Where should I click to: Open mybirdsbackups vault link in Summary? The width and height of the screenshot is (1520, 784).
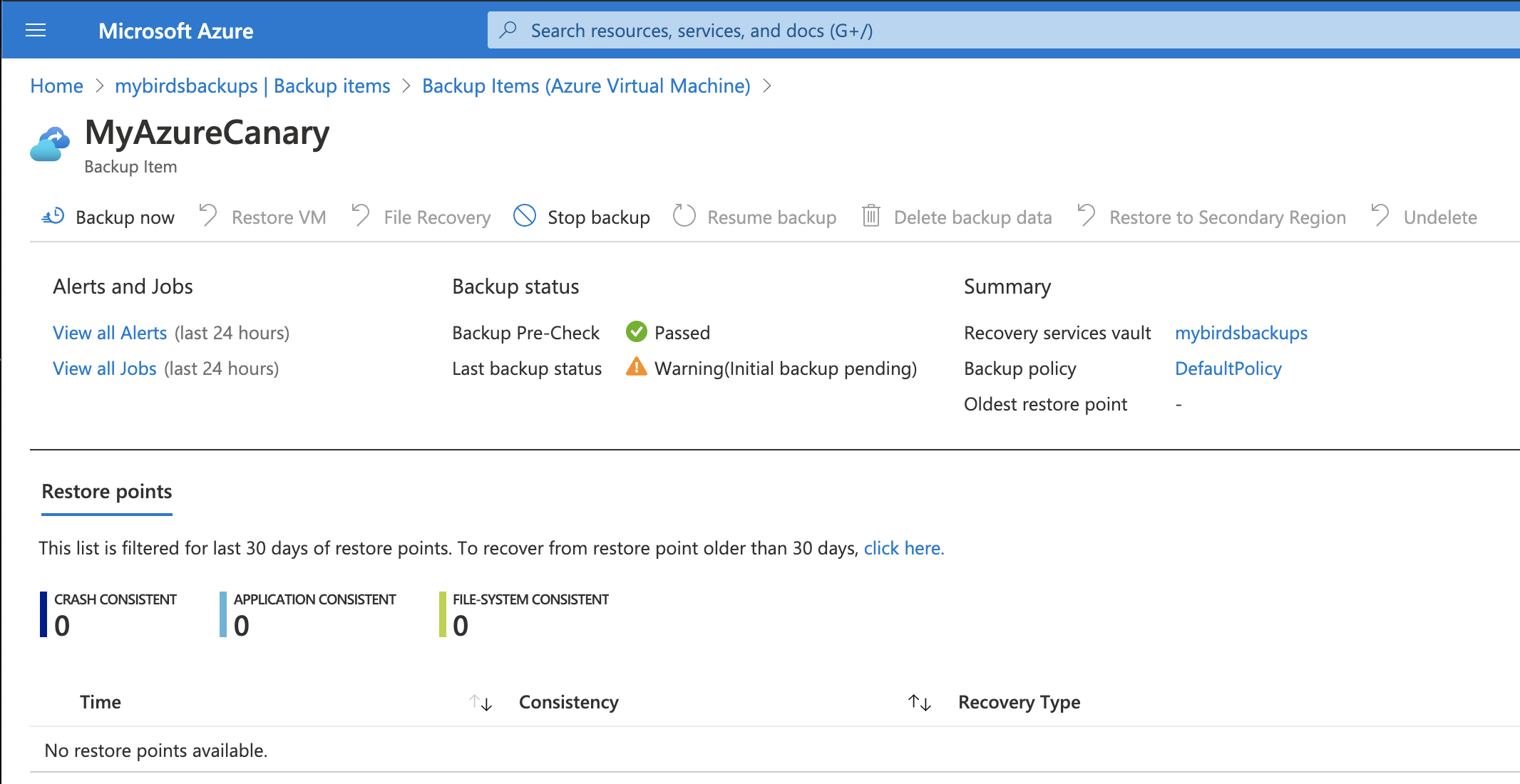click(1241, 333)
